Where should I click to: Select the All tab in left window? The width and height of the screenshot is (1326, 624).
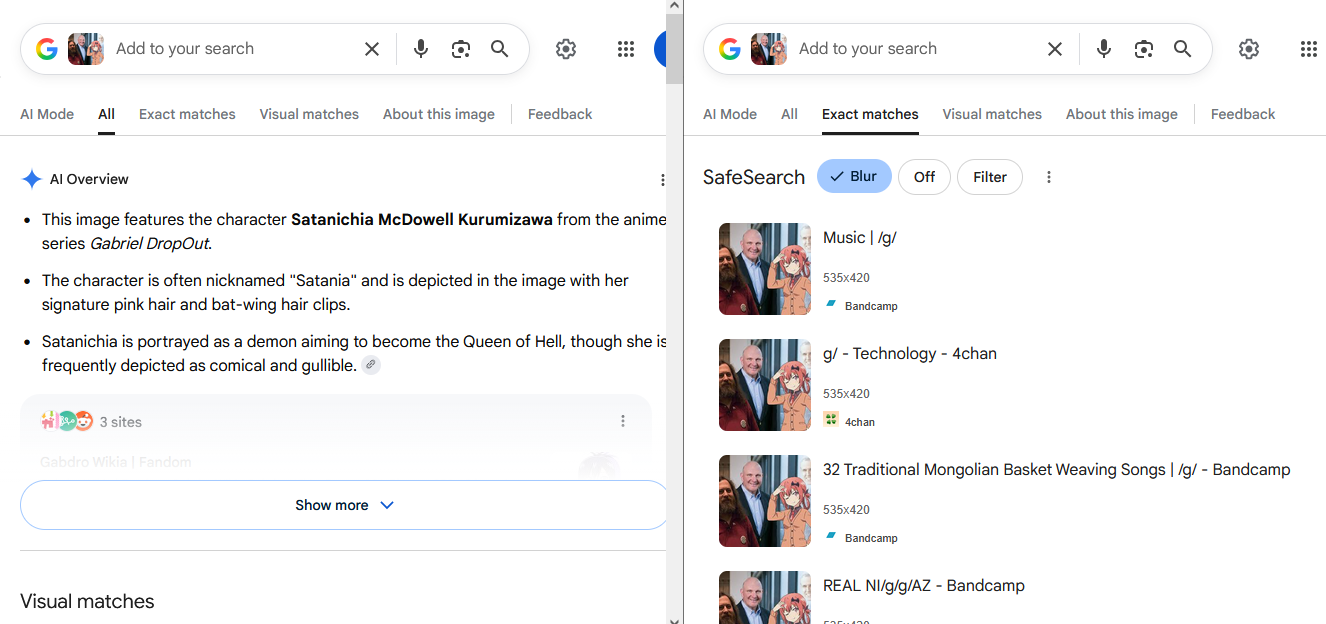106,114
